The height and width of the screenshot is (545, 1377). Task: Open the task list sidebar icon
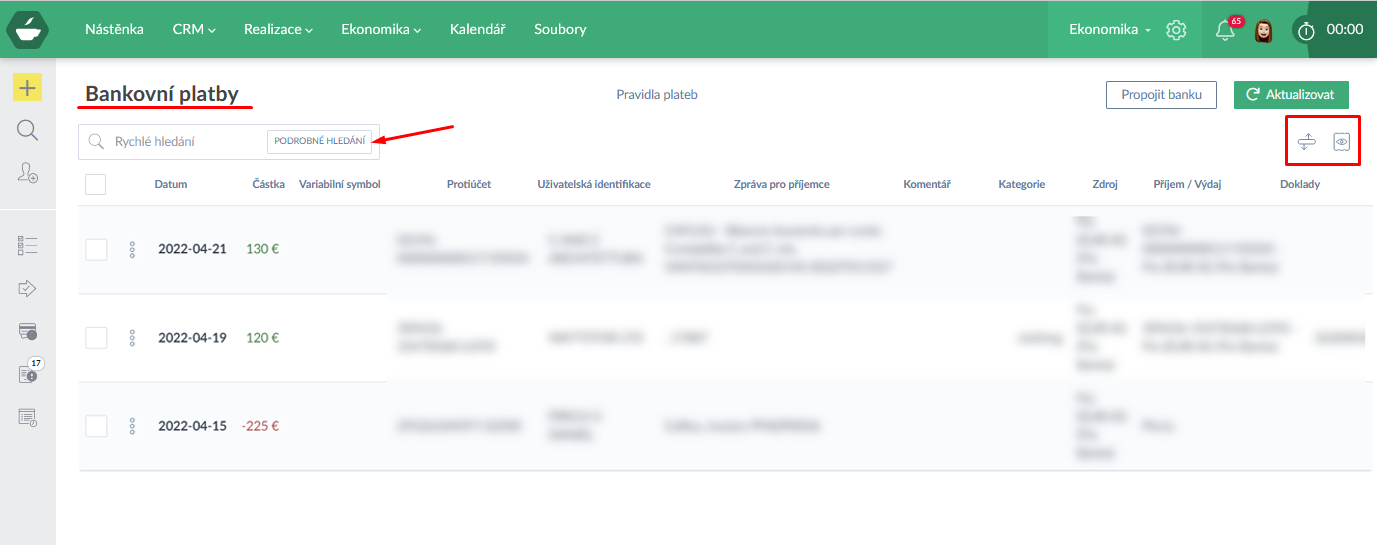point(27,245)
